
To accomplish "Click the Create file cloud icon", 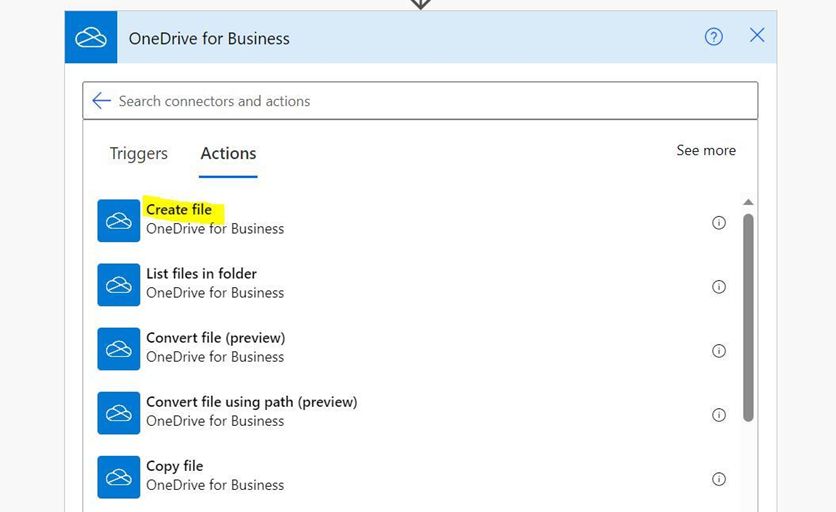I will 118,220.
